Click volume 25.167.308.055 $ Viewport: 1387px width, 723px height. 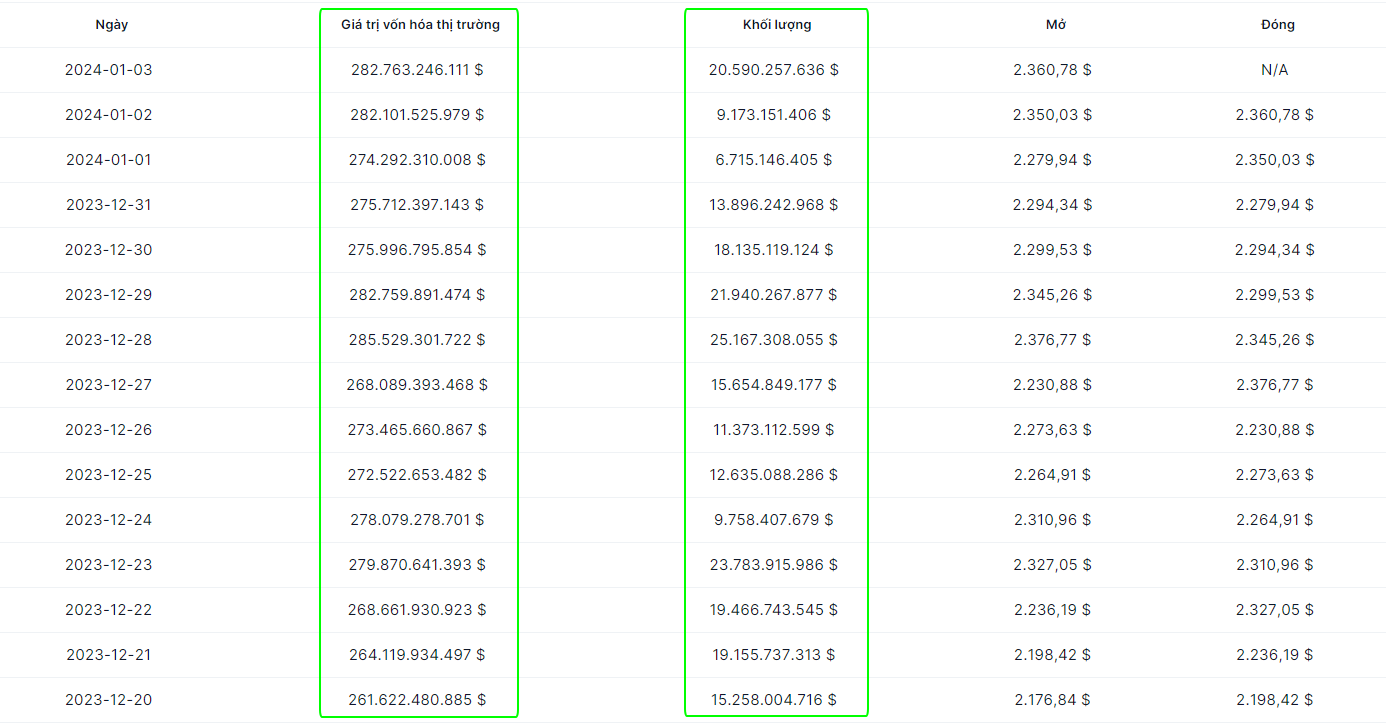774,340
